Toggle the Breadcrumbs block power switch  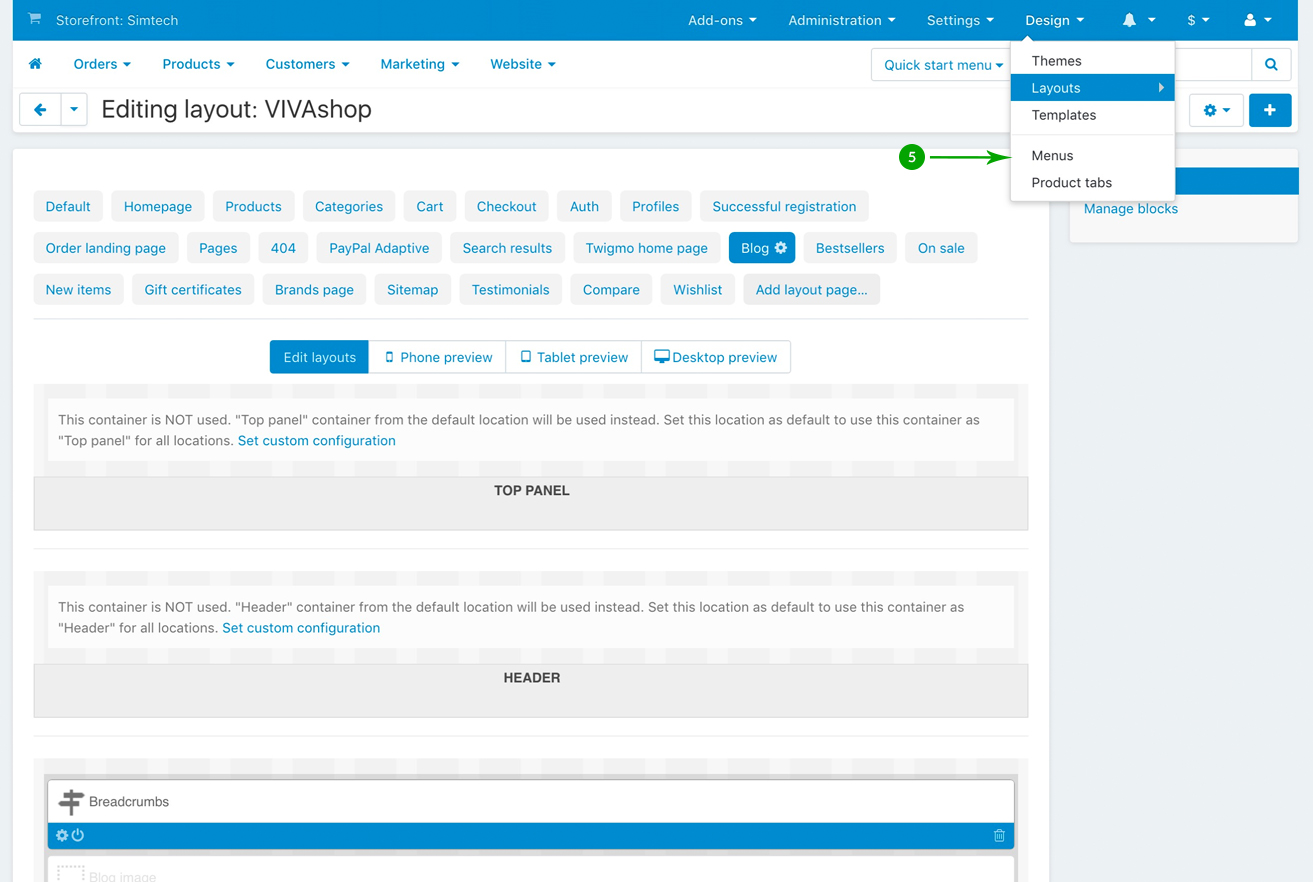(78, 836)
